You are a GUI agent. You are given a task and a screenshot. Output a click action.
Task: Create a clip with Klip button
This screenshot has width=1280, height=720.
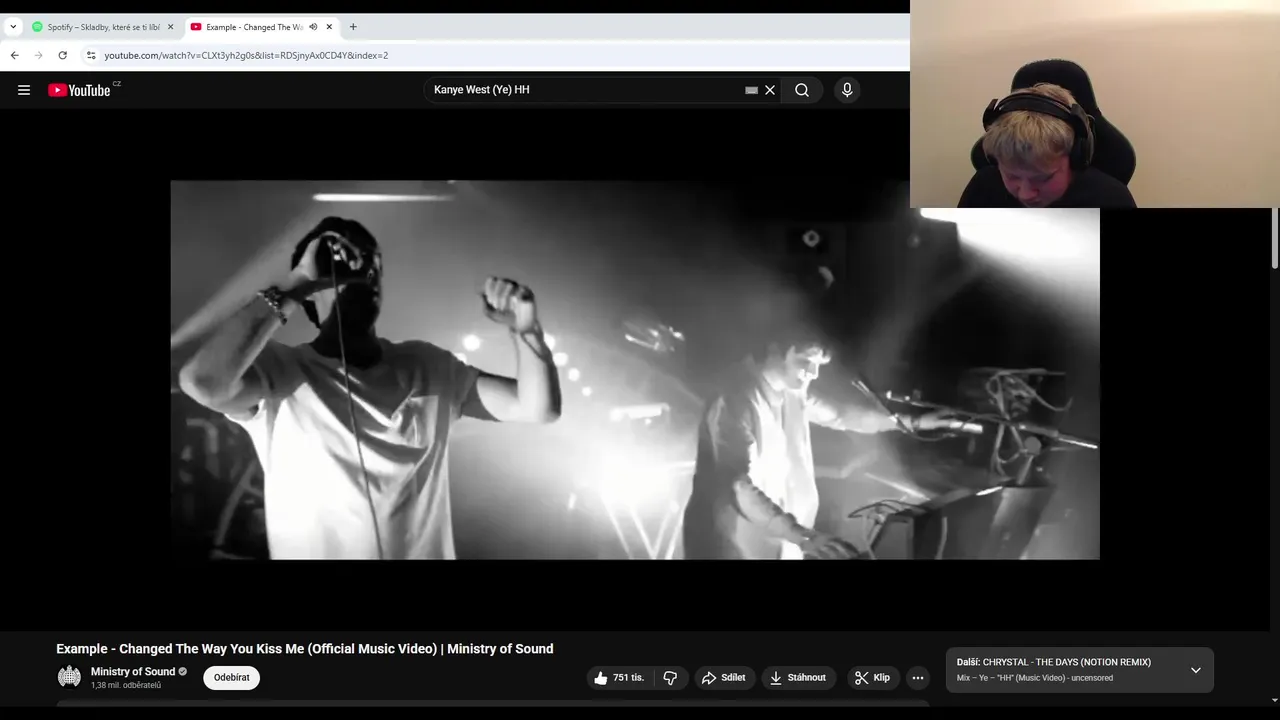873,678
